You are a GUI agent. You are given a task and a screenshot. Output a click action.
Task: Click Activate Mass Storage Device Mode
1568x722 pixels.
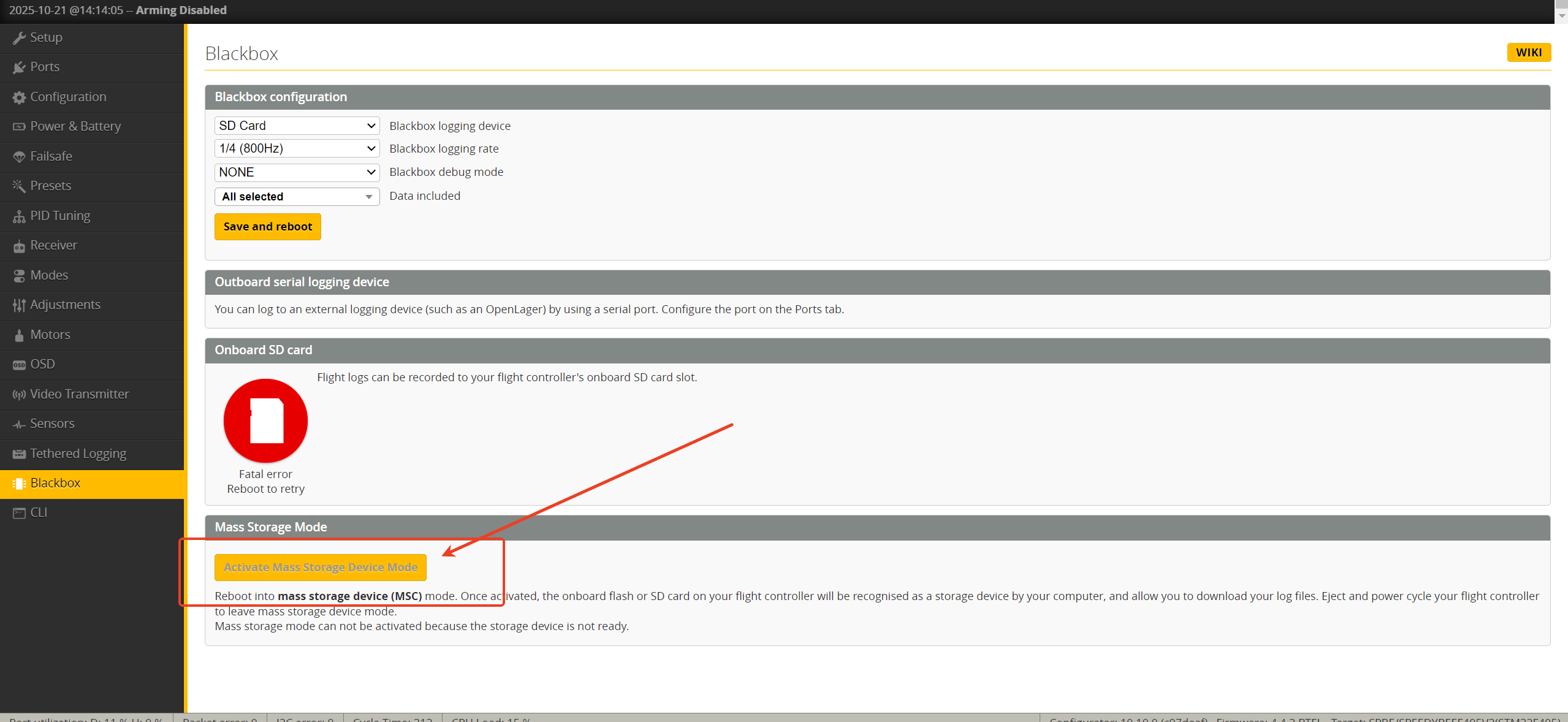pyautogui.click(x=320, y=568)
